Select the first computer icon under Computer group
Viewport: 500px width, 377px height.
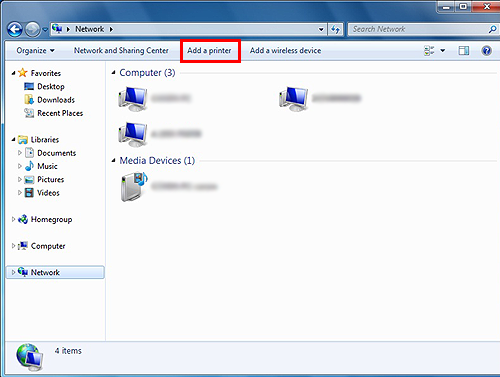click(x=133, y=99)
